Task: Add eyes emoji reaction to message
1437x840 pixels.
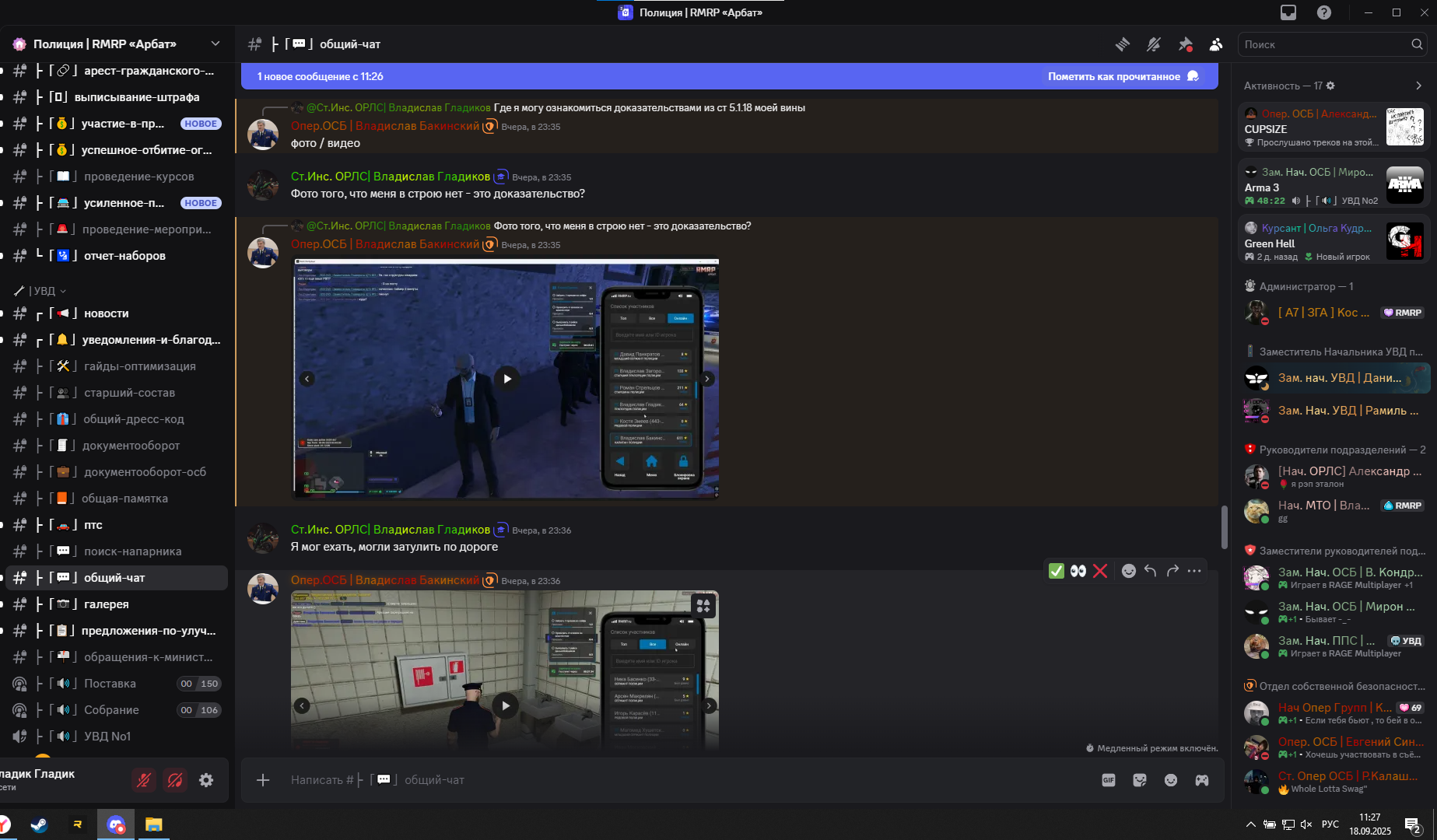Action: (1078, 571)
